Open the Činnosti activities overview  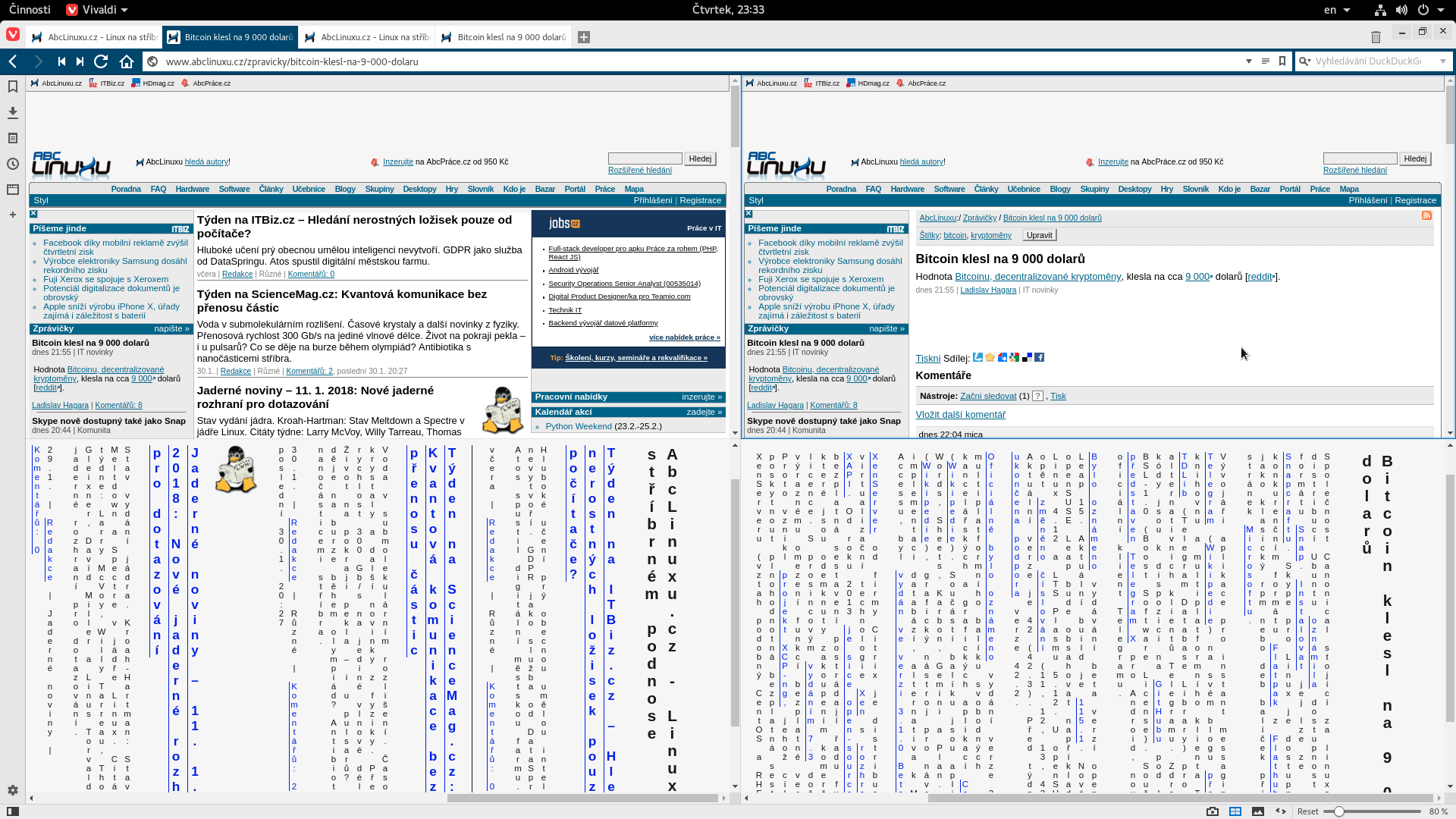[x=30, y=10]
